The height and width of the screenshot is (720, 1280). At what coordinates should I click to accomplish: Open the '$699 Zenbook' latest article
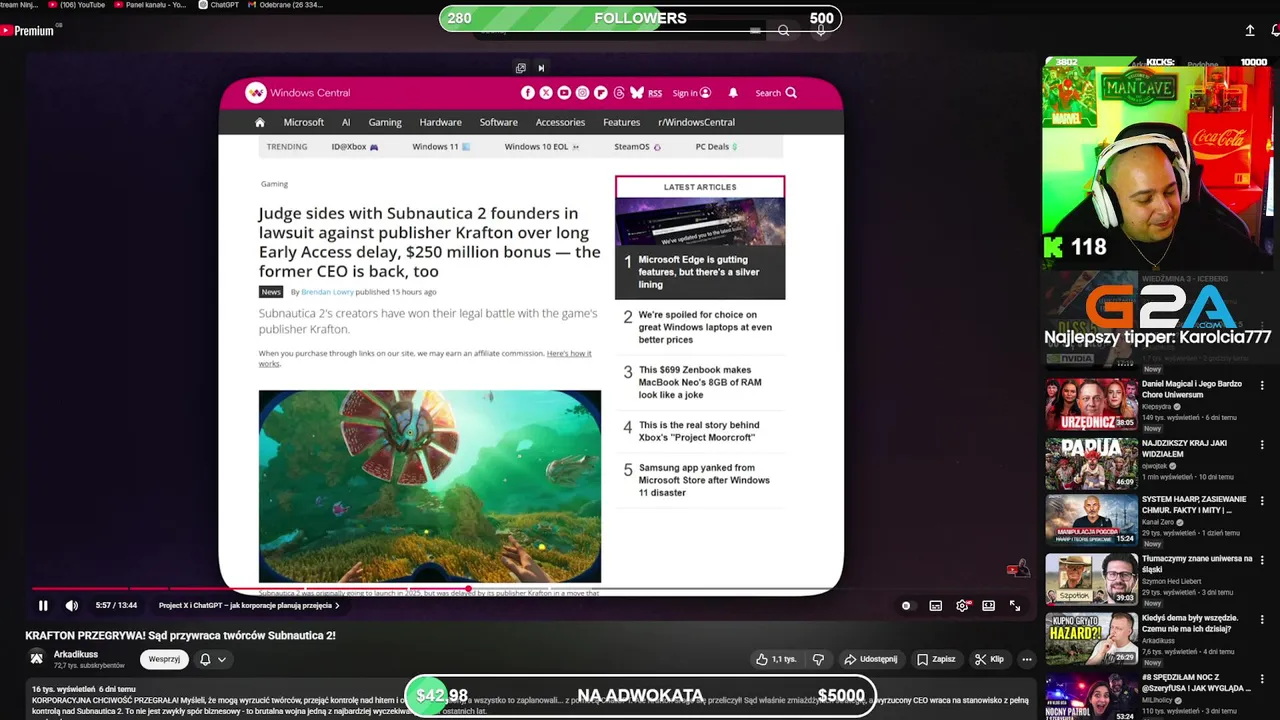(700, 382)
